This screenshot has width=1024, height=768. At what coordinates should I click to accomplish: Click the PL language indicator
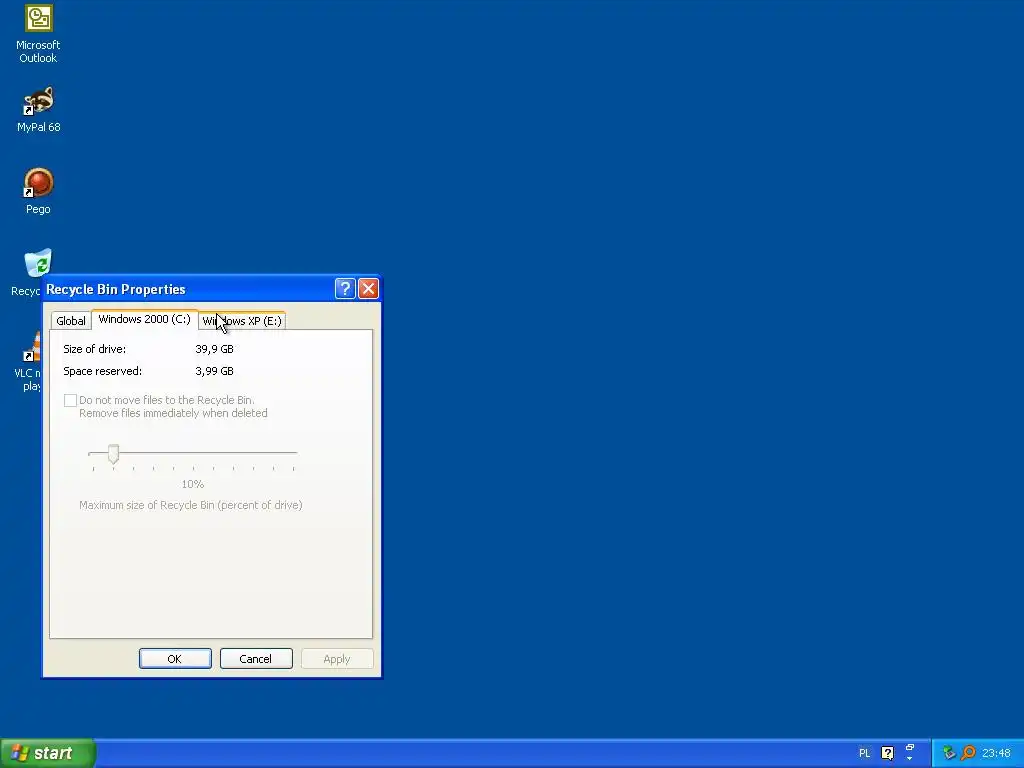pos(865,753)
